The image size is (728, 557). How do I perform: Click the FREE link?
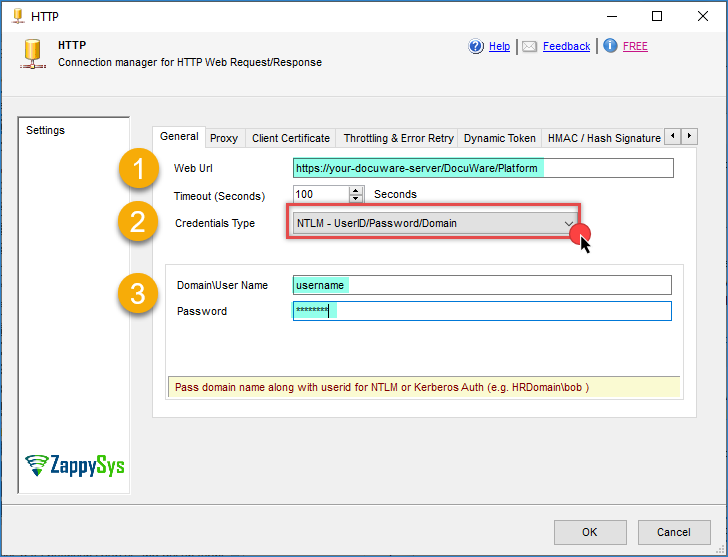[635, 46]
